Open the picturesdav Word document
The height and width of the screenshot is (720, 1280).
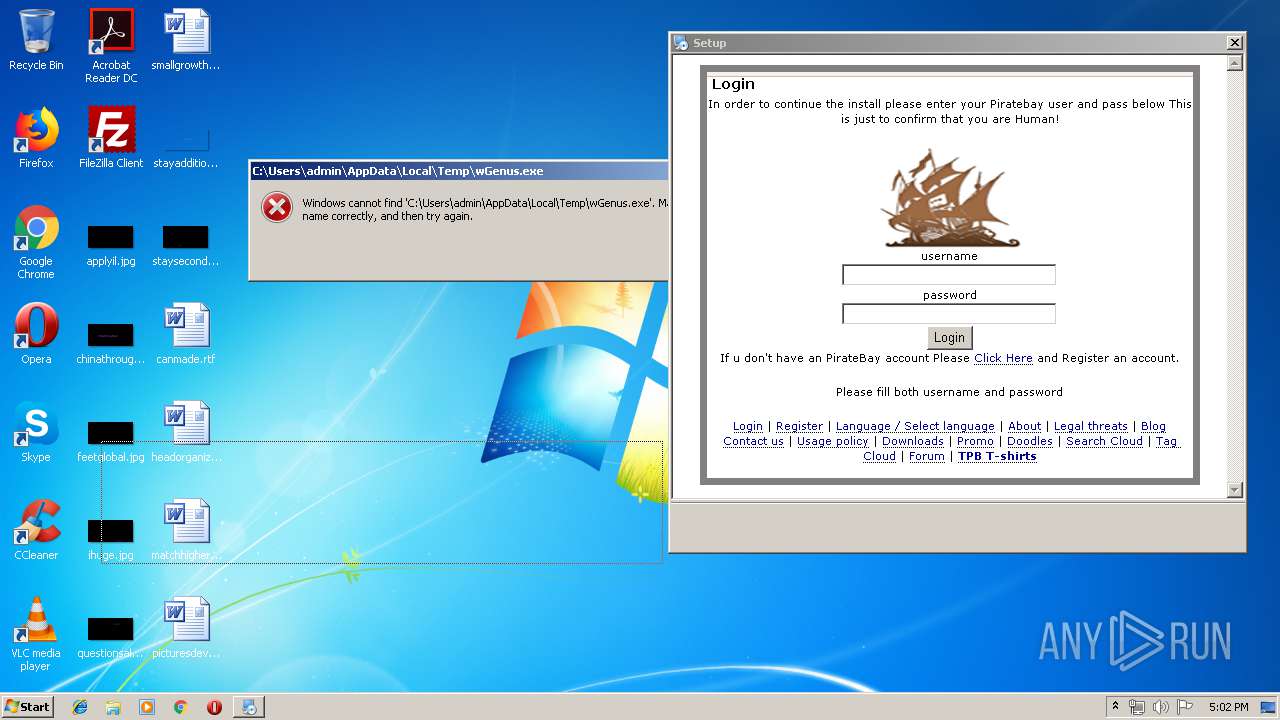(186, 628)
